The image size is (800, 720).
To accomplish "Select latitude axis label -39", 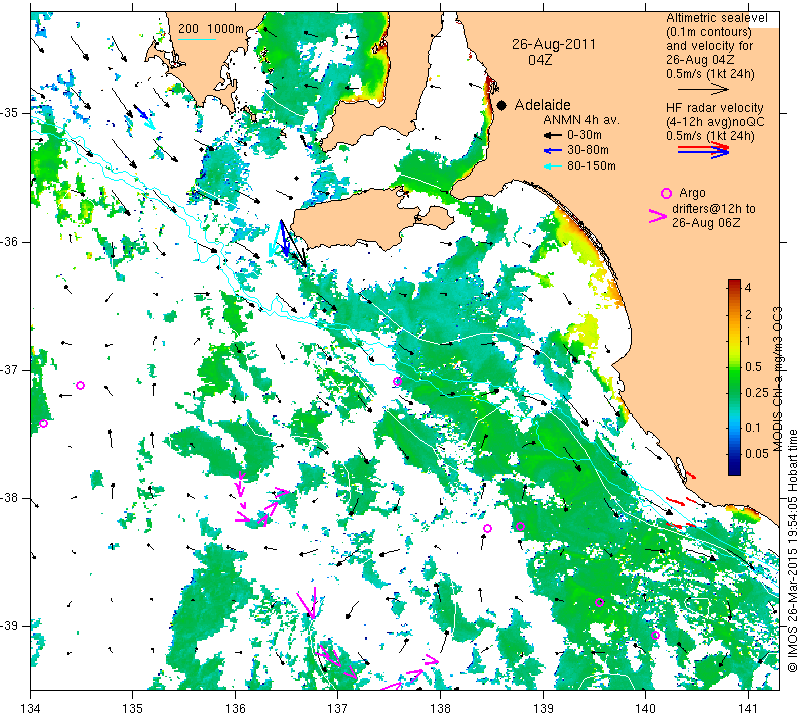I will 10,626.
